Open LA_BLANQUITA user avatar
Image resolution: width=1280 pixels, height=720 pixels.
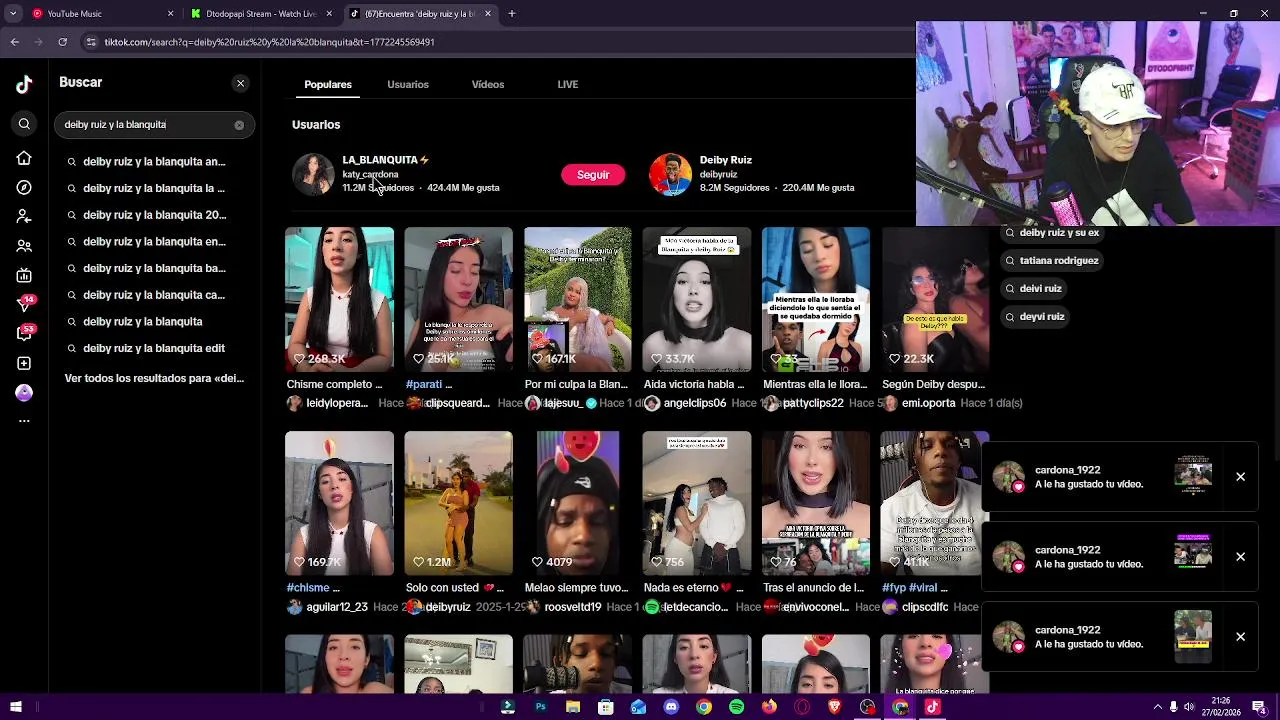click(x=313, y=174)
